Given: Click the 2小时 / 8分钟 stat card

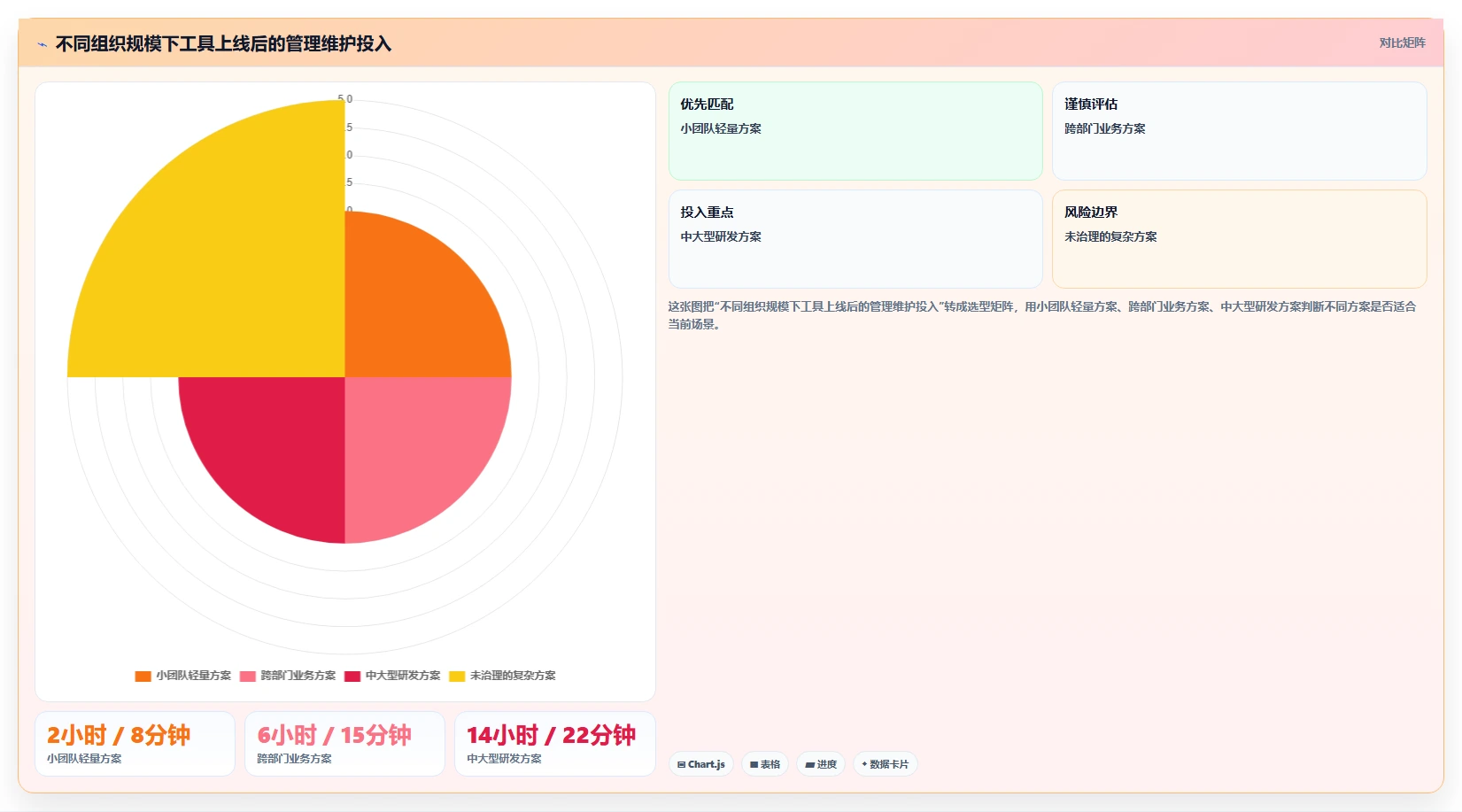Looking at the screenshot, I should point(135,744).
